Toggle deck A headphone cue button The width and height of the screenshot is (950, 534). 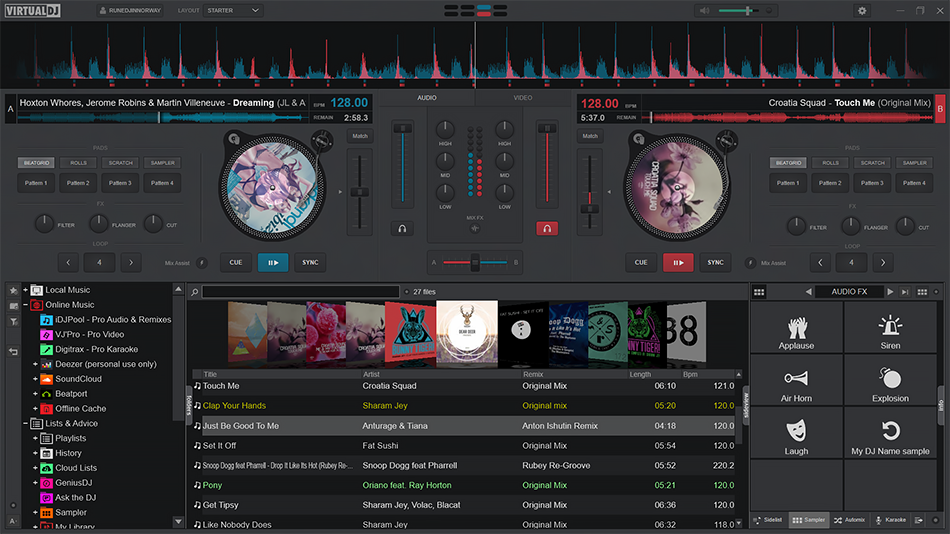402,228
